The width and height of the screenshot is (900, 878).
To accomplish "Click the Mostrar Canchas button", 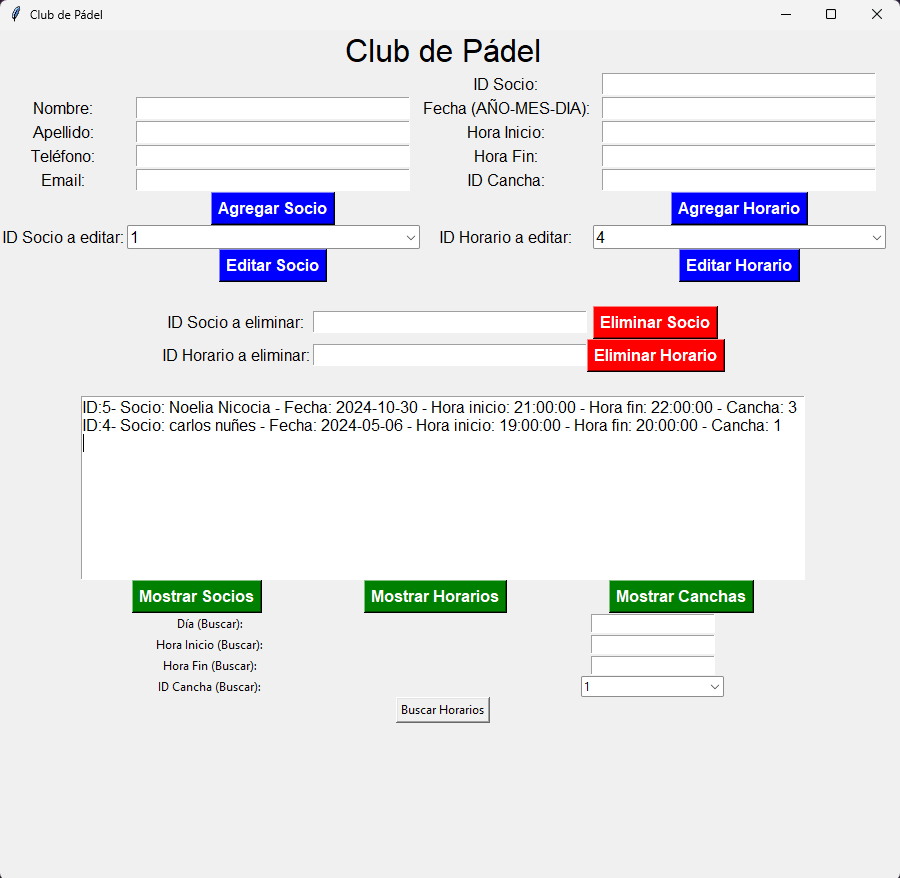I will 681,596.
